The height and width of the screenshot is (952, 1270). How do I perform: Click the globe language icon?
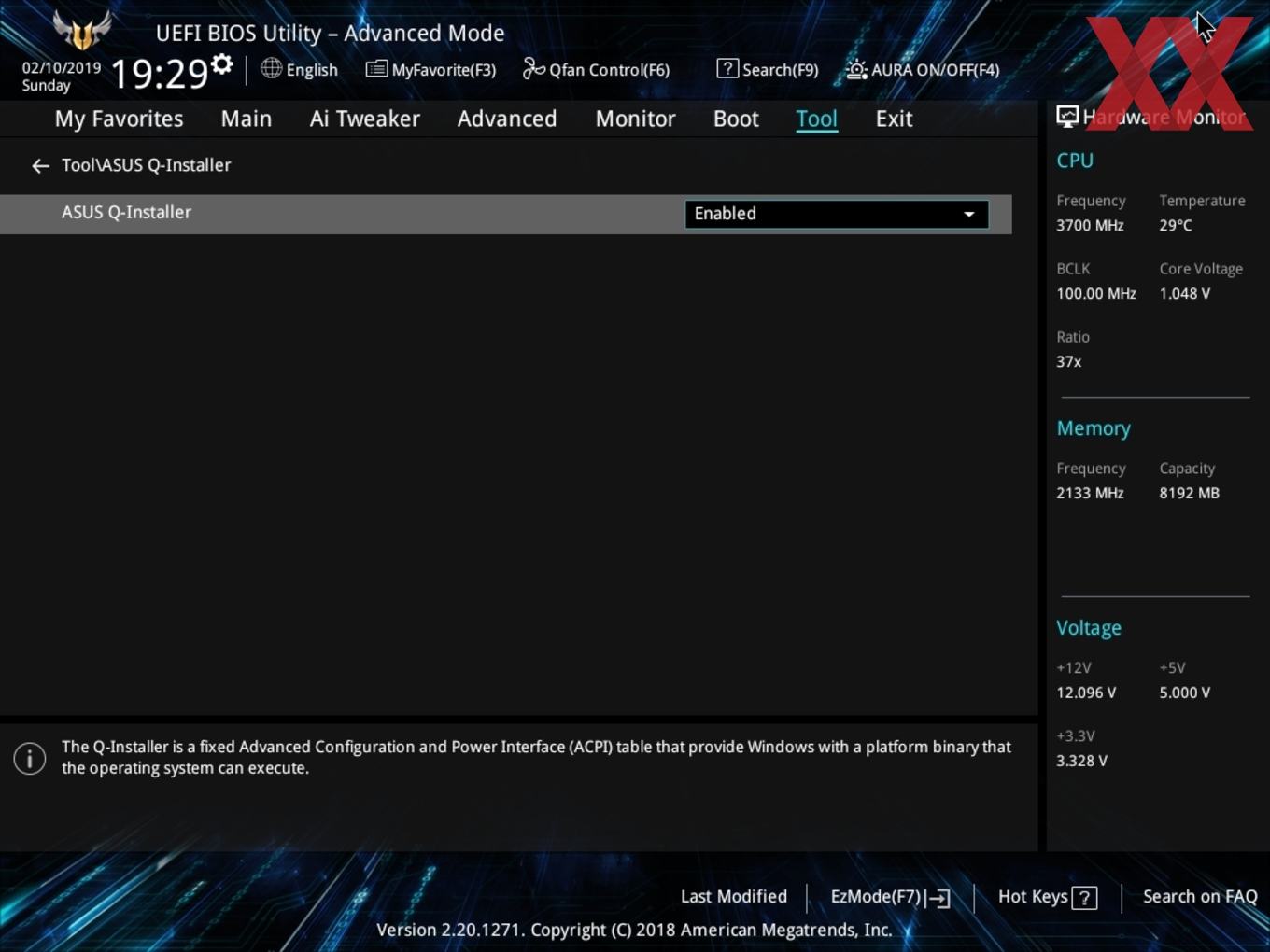(271, 68)
